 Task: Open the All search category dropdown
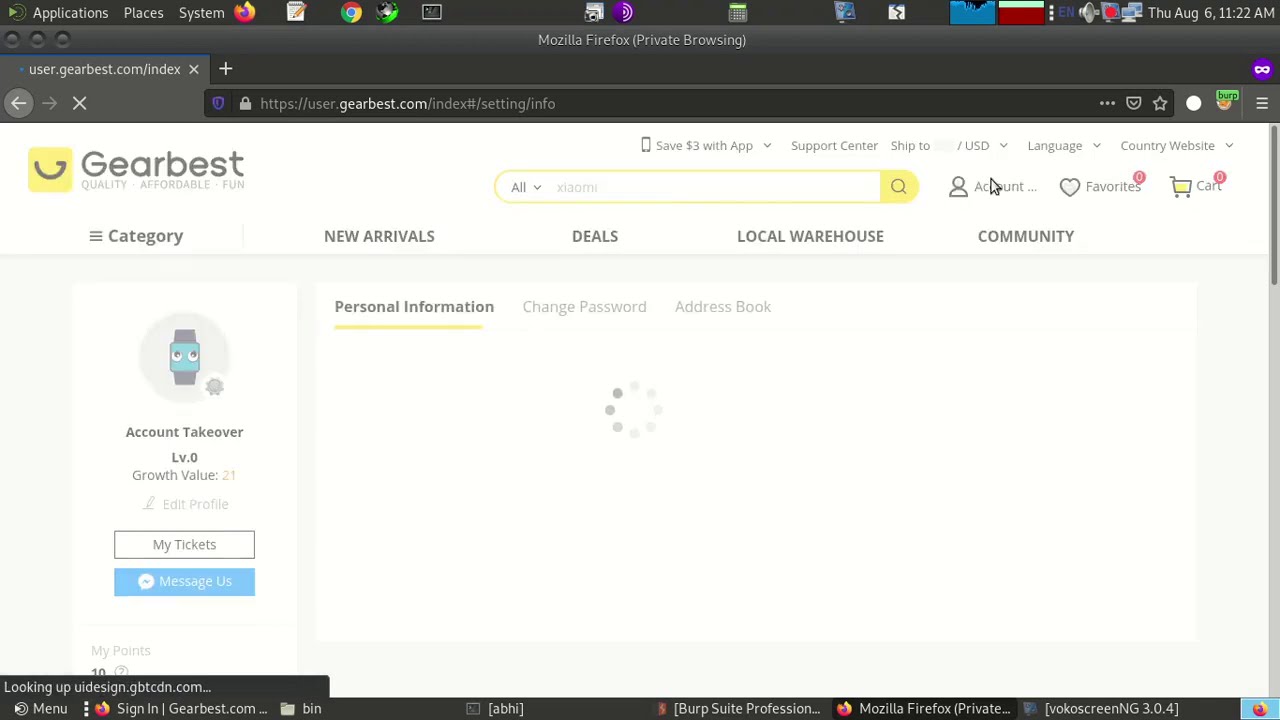[x=526, y=187]
